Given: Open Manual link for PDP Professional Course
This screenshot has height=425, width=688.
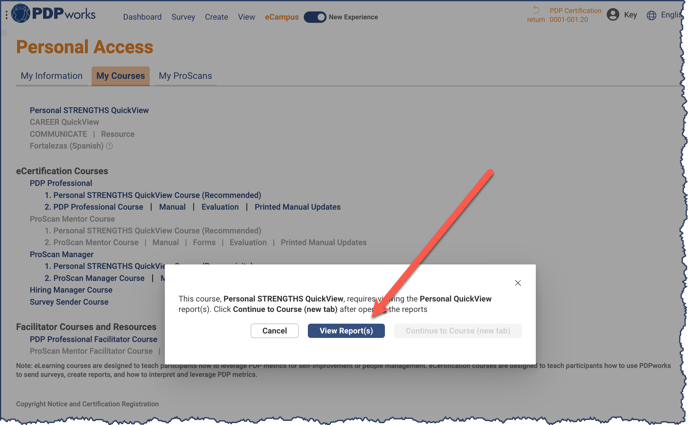Looking at the screenshot, I should pos(172,207).
